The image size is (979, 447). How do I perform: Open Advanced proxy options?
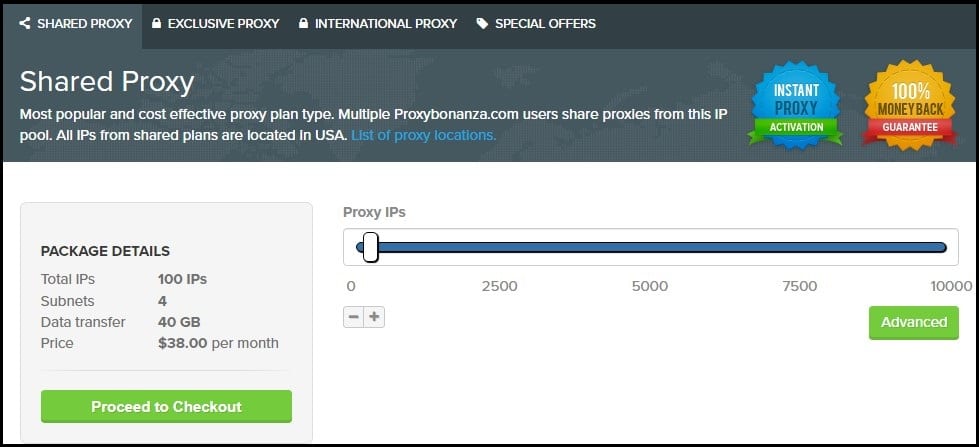pos(913,322)
